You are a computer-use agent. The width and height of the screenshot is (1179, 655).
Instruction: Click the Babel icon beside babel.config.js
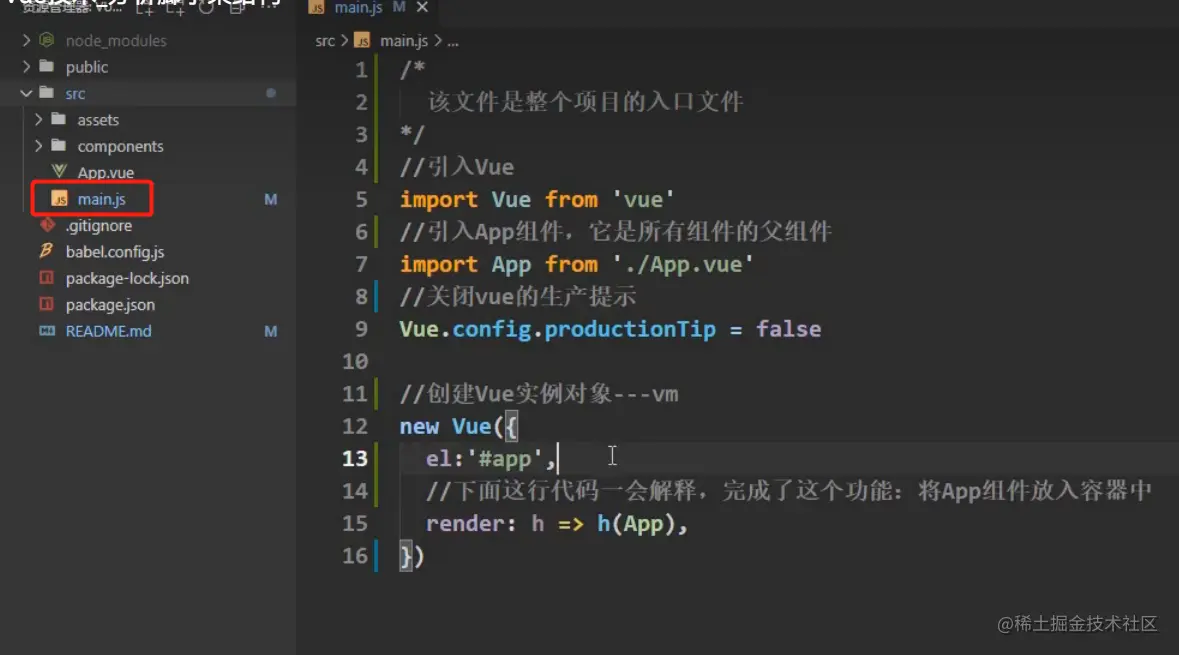tap(47, 251)
